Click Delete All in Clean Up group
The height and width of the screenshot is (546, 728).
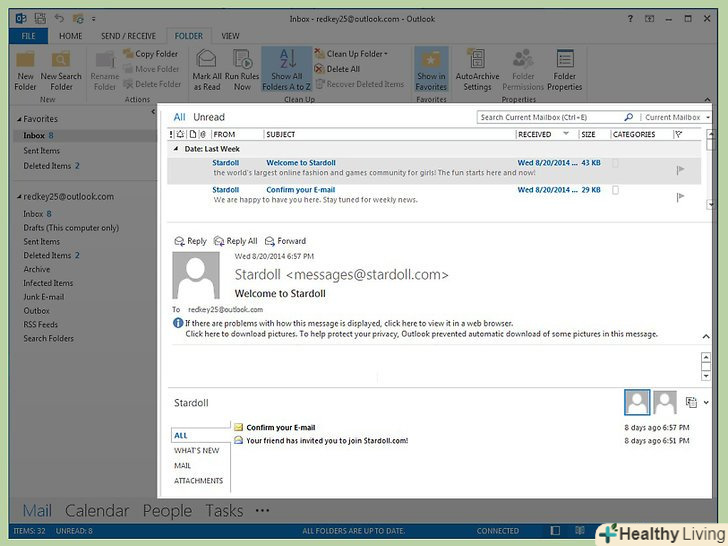pyautogui.click(x=338, y=69)
